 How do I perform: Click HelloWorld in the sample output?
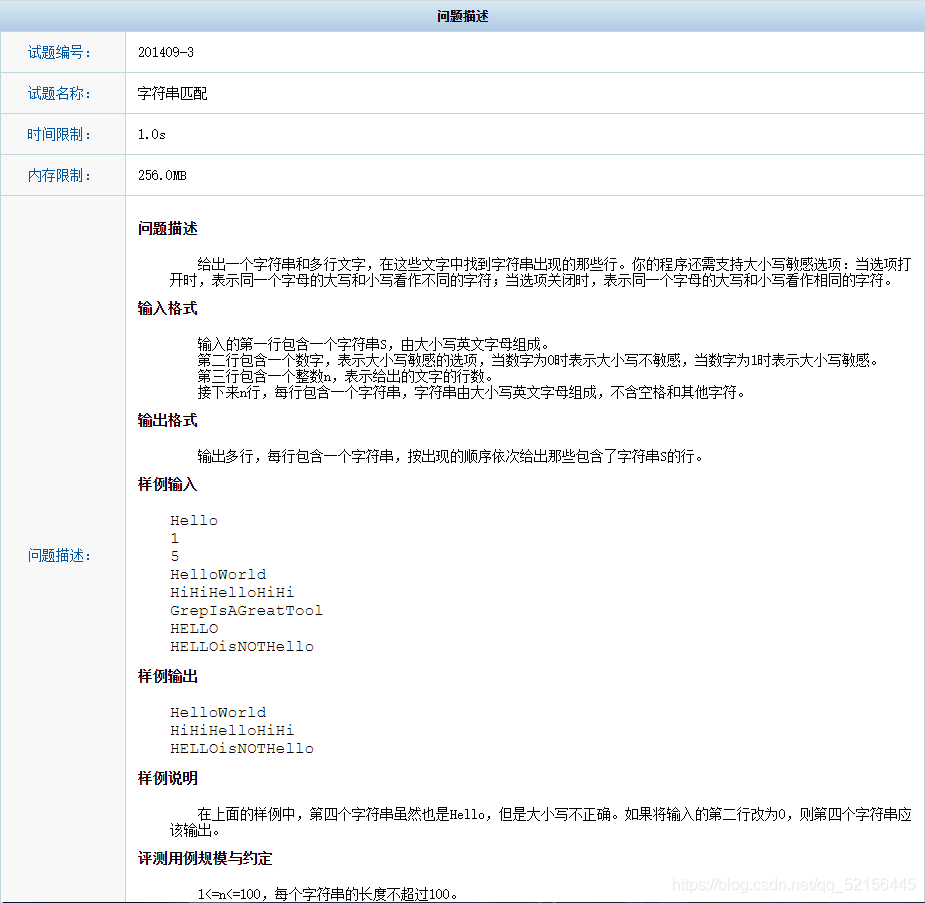218,712
